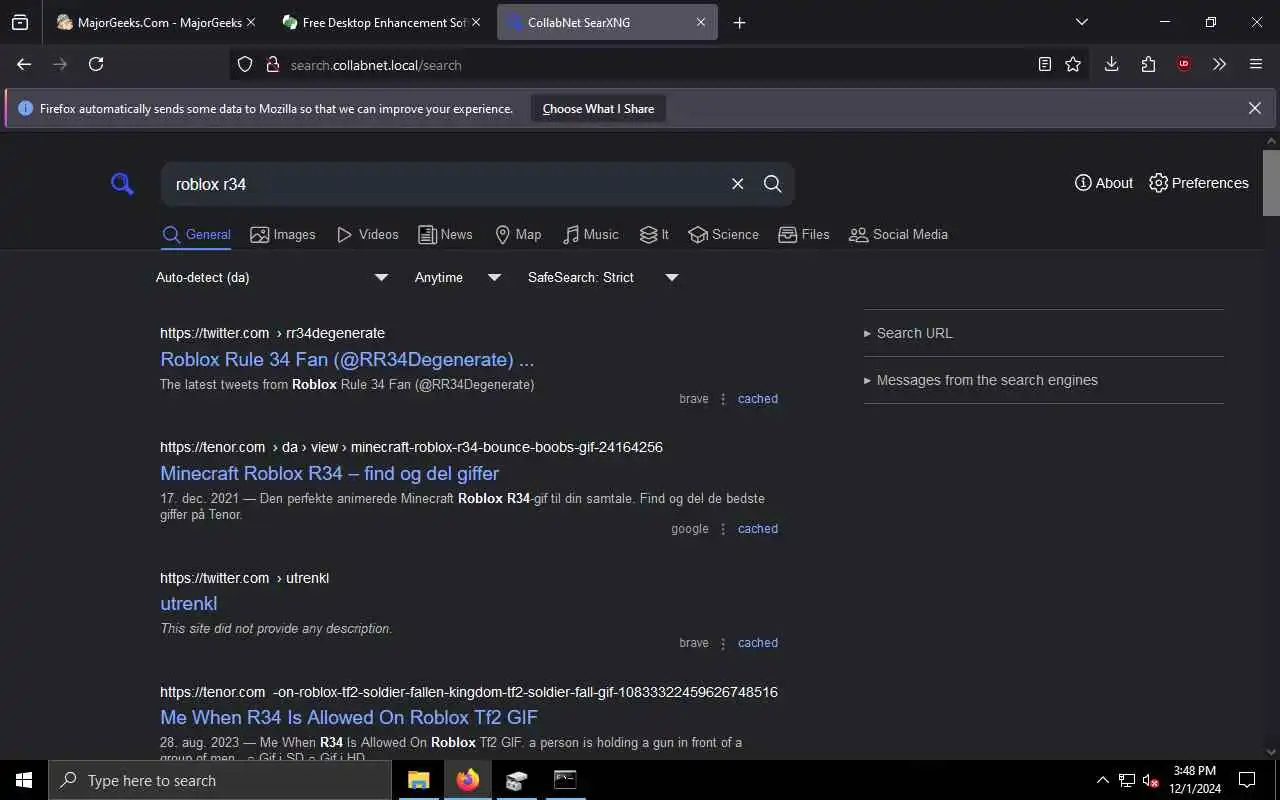Open the About page
1280x800 pixels.
1104,183
